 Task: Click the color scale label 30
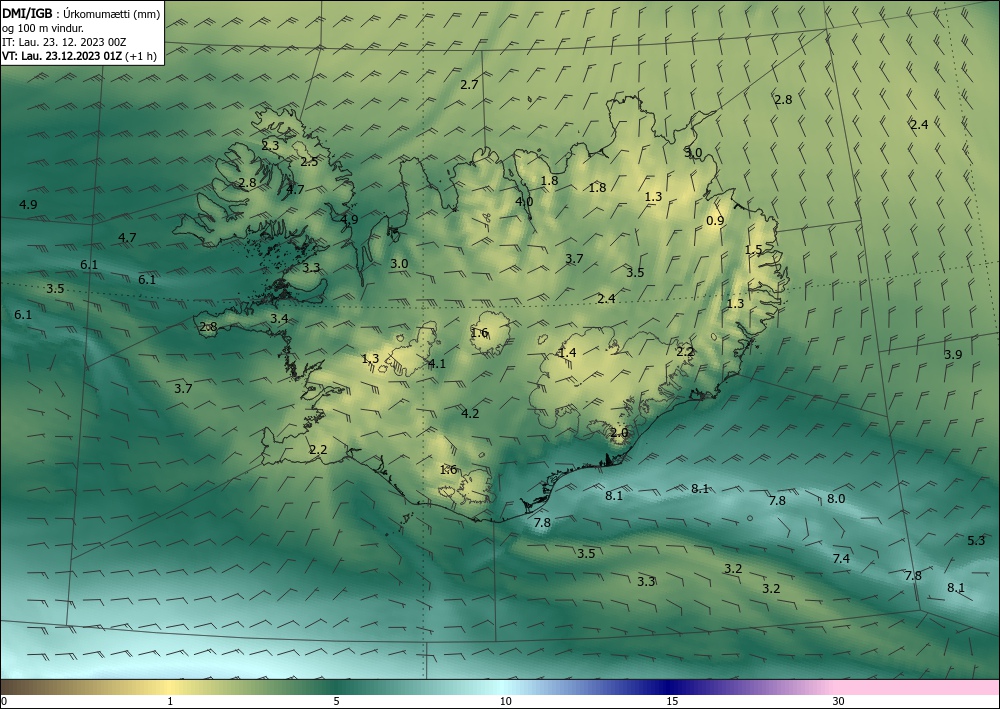tap(839, 701)
